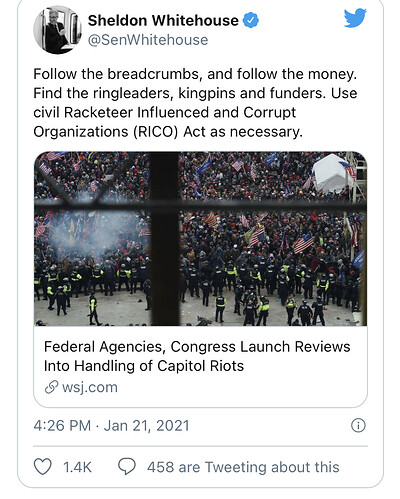Open the 4:26 PM timestamp link

coord(62,426)
